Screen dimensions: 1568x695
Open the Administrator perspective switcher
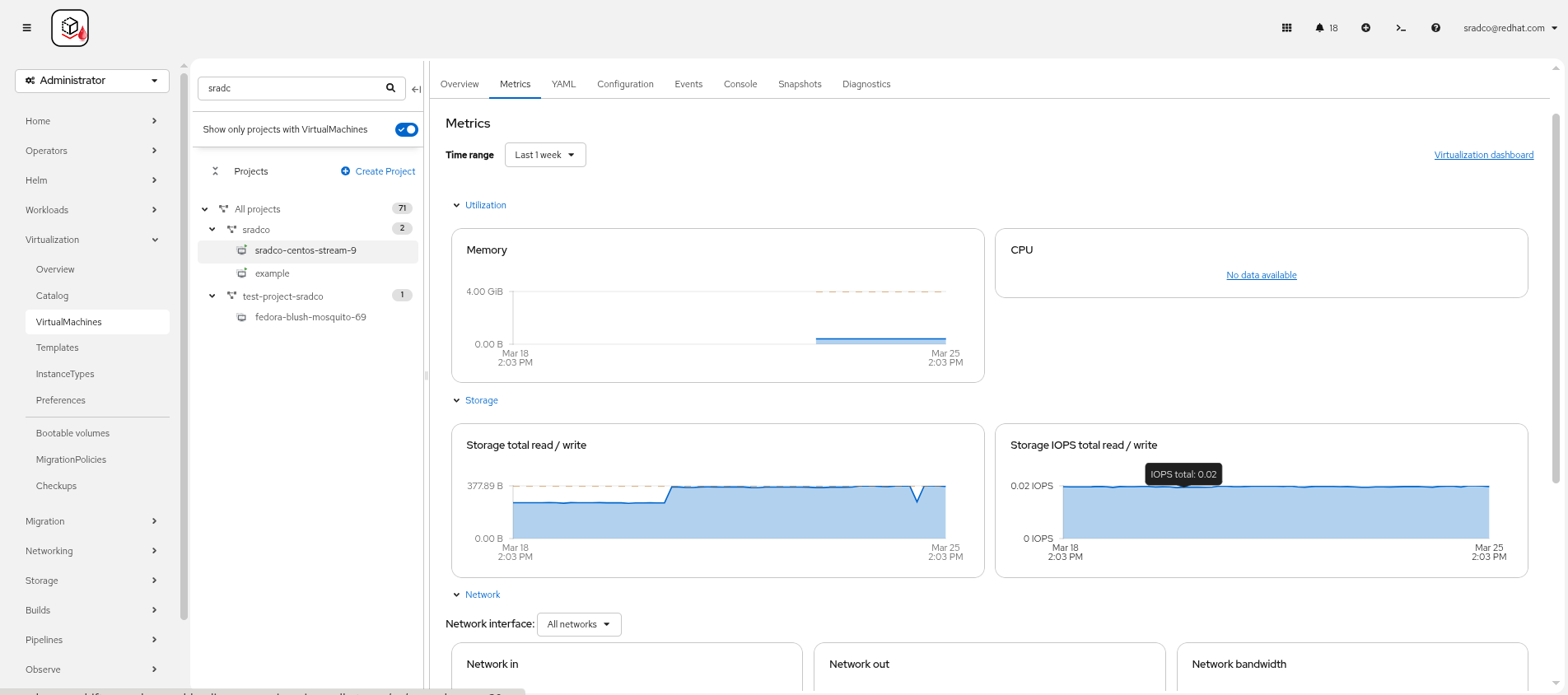[91, 81]
